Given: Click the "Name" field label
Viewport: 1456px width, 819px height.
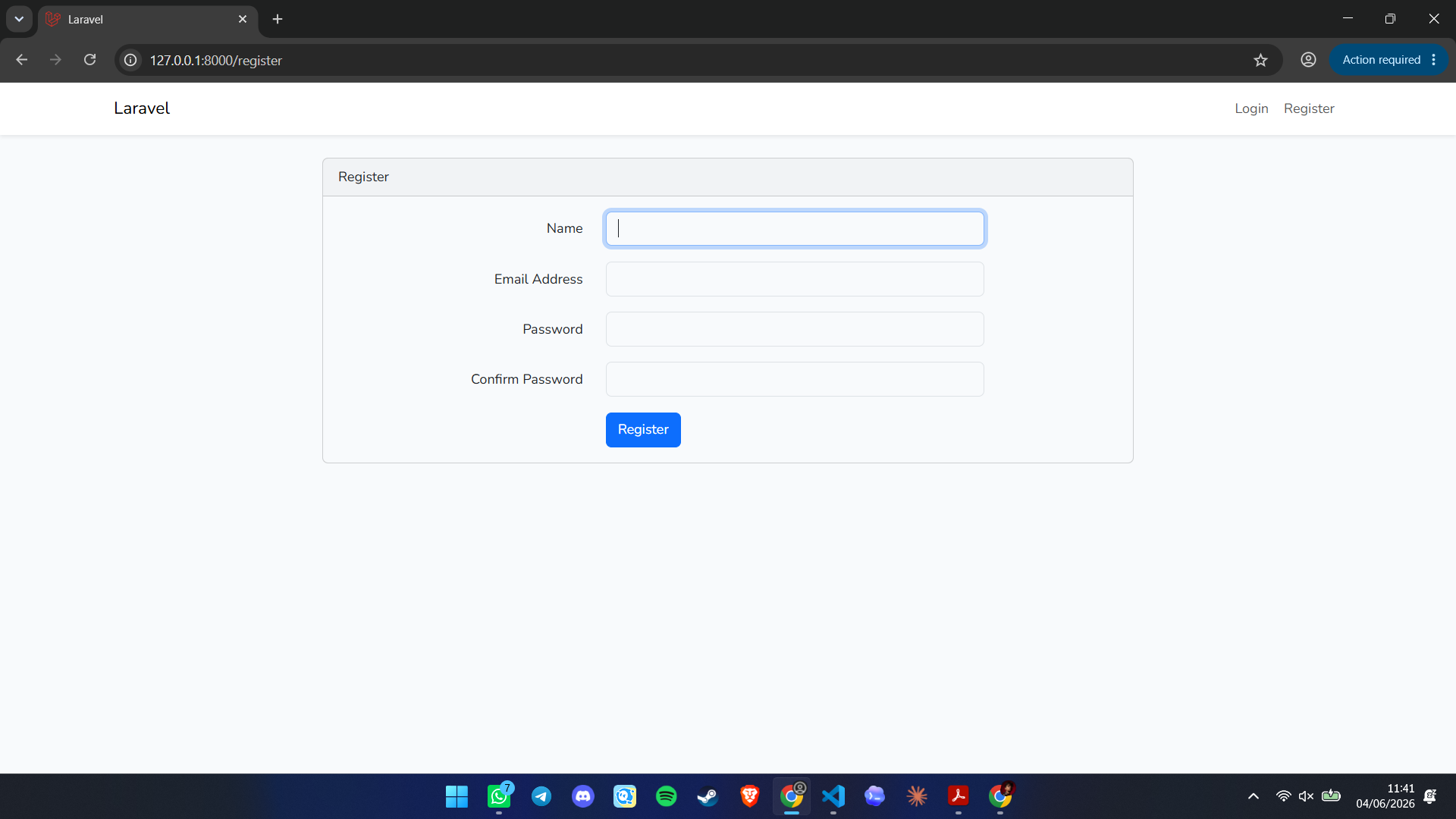Looking at the screenshot, I should tap(565, 228).
